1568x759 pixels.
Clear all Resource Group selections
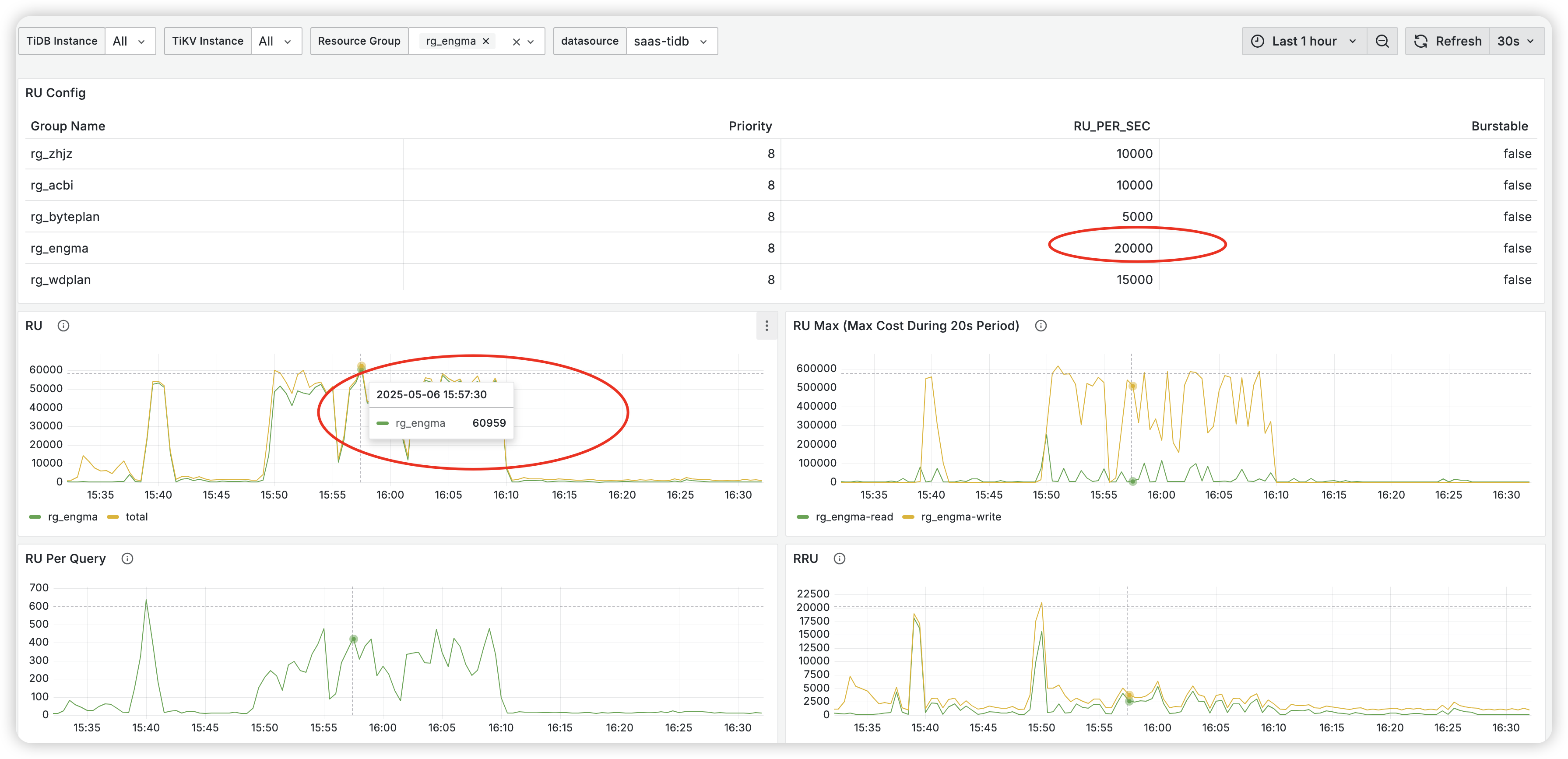[516, 42]
